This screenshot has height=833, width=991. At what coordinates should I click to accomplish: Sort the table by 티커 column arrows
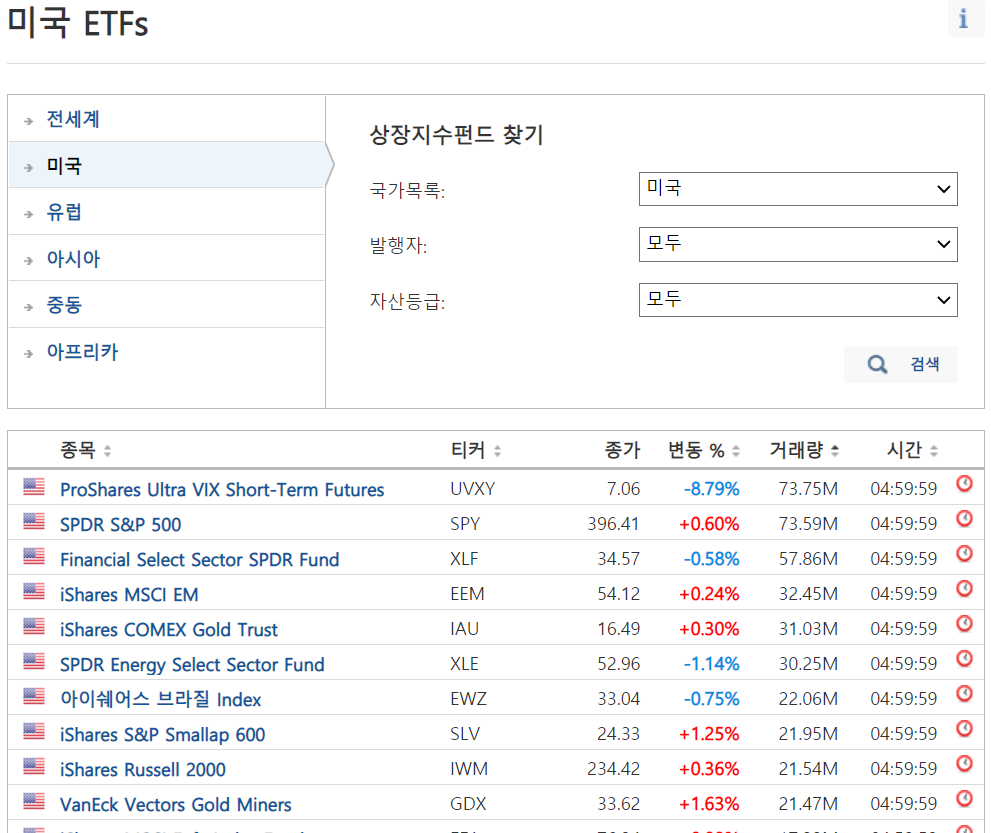click(x=497, y=451)
